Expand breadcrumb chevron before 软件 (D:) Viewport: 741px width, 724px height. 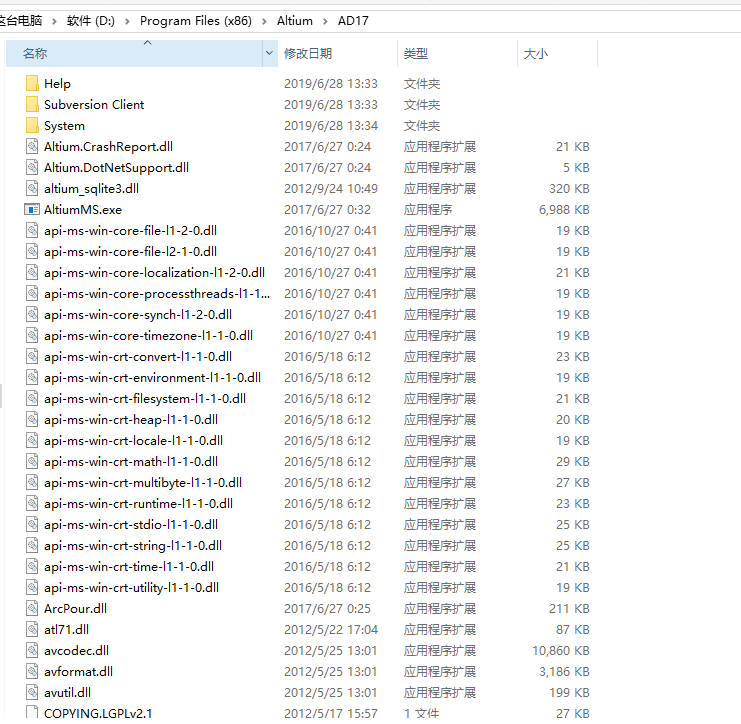54,21
